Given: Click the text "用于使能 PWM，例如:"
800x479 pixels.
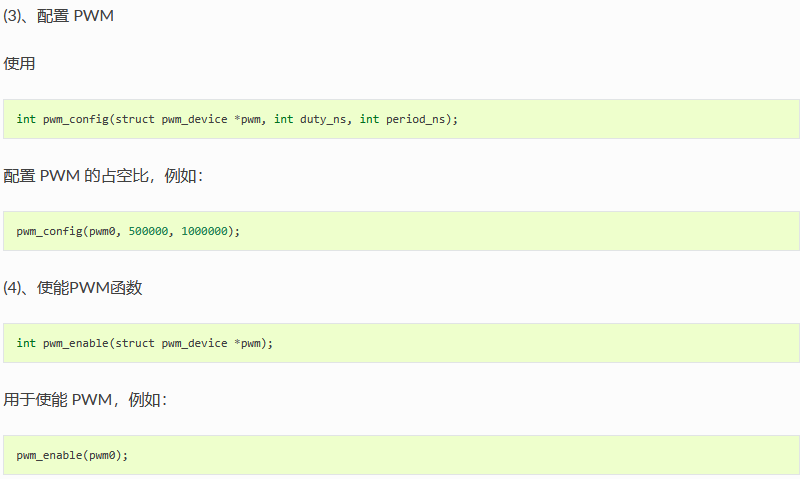Looking at the screenshot, I should [x=85, y=400].
